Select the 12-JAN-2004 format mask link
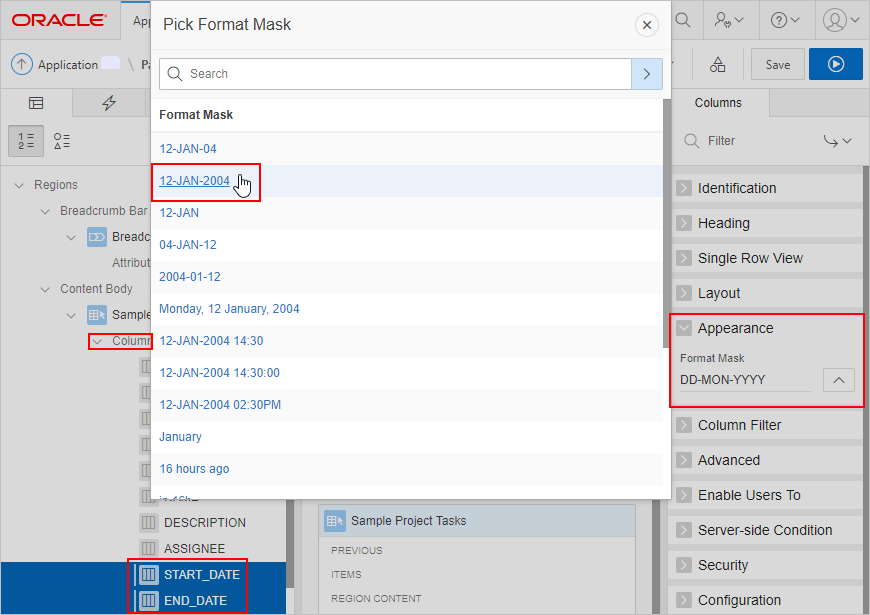This screenshot has height=615, width=870. [x=194, y=180]
